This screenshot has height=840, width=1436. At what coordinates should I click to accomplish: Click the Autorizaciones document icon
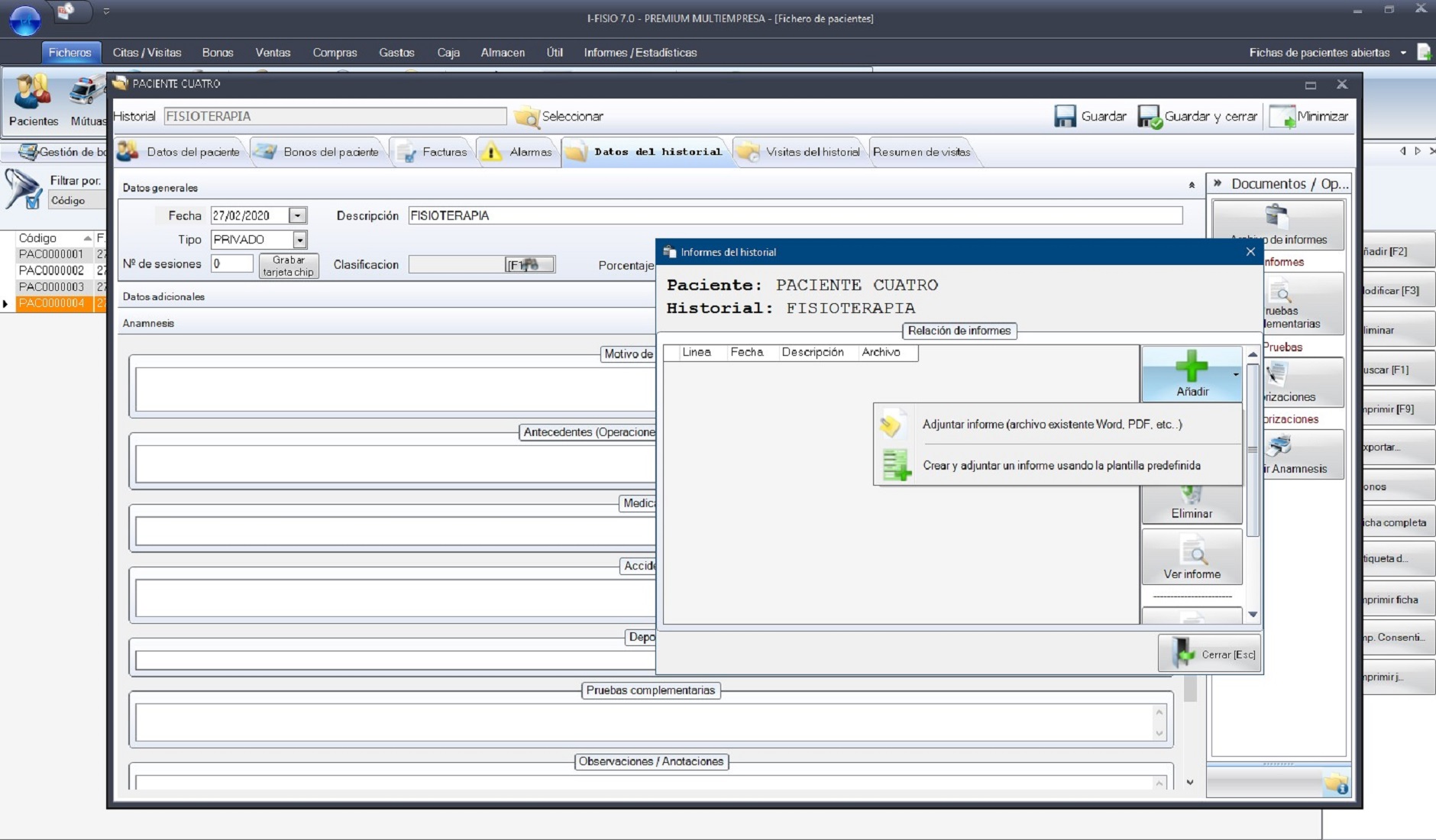click(1277, 374)
